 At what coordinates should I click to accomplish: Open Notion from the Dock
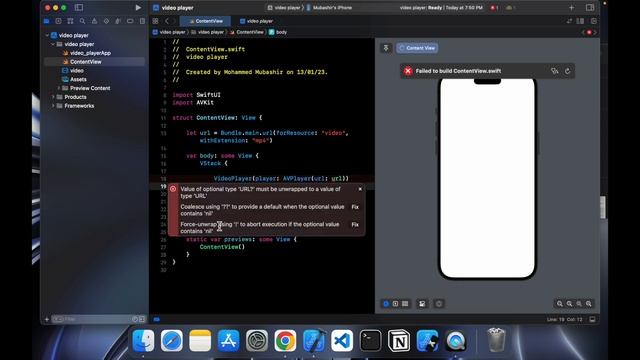[x=399, y=340]
